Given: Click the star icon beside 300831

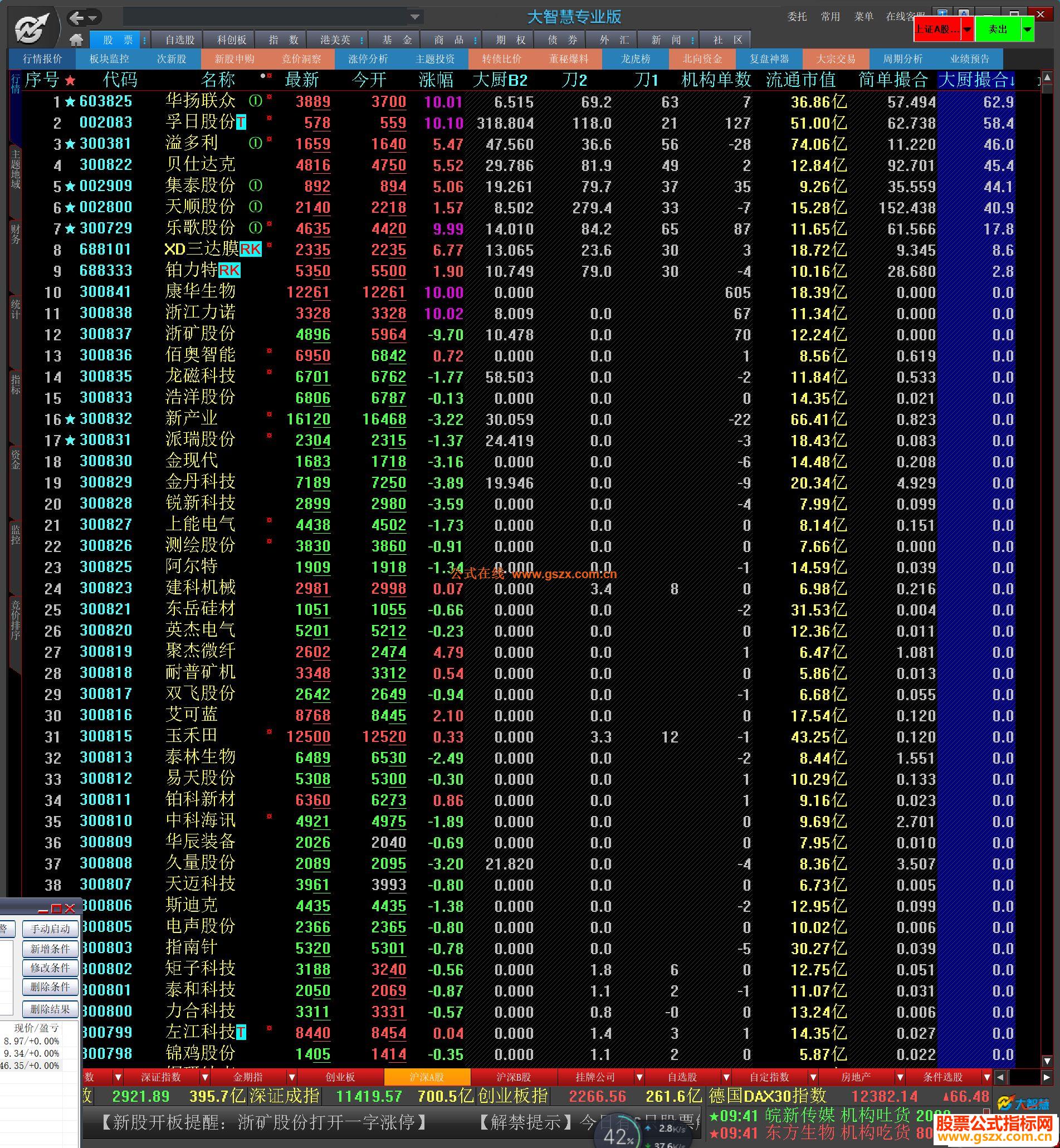Looking at the screenshot, I should (70, 441).
